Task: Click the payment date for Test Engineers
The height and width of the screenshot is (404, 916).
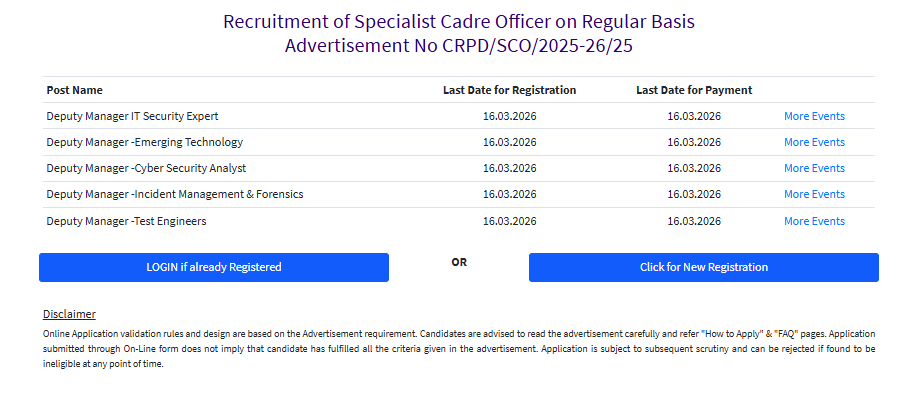Action: pyautogui.click(x=694, y=221)
